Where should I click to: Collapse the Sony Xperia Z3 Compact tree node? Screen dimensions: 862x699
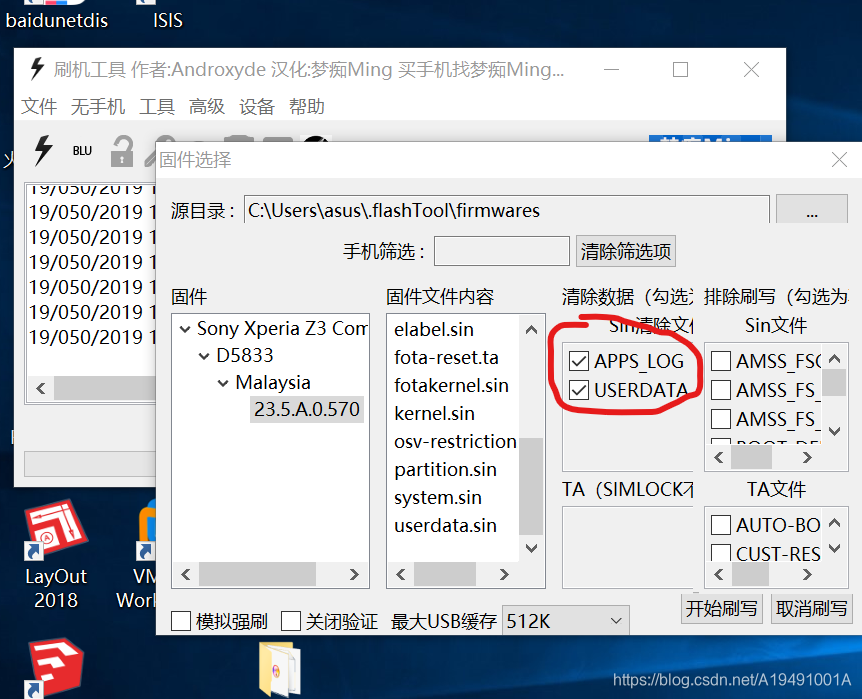click(x=185, y=329)
